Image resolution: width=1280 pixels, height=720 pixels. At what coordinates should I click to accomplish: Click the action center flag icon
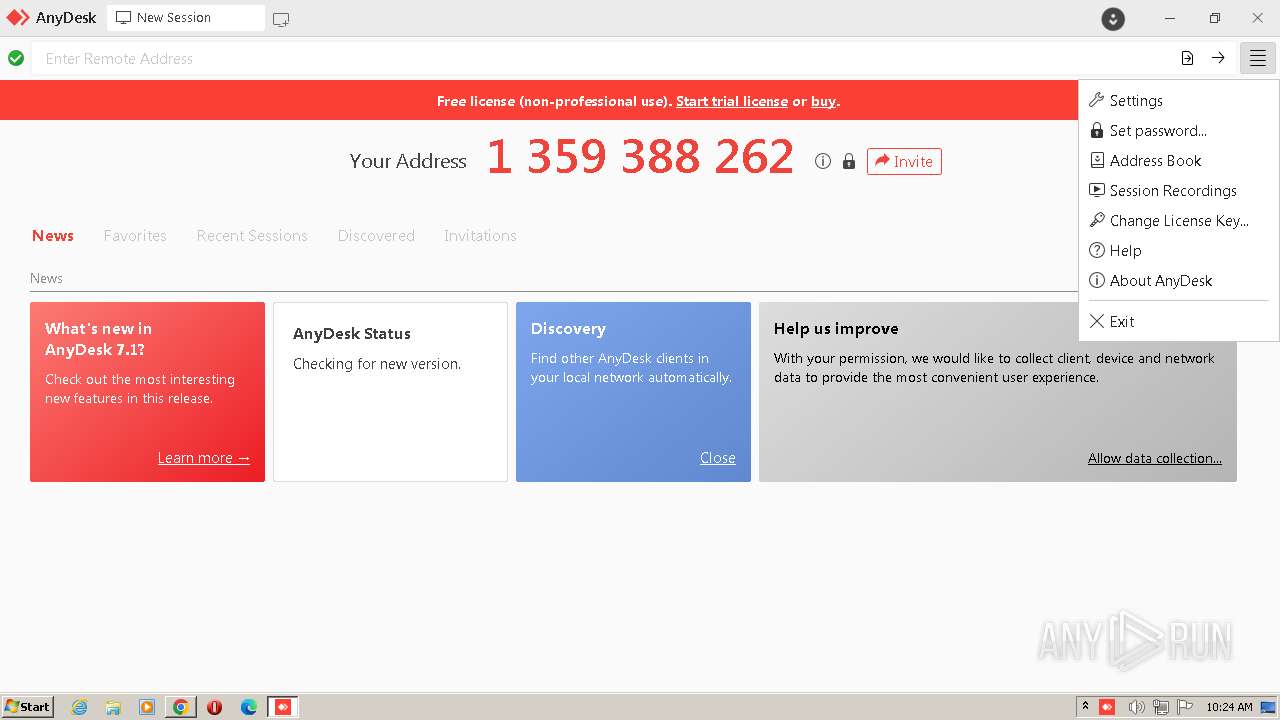[x=1186, y=707]
